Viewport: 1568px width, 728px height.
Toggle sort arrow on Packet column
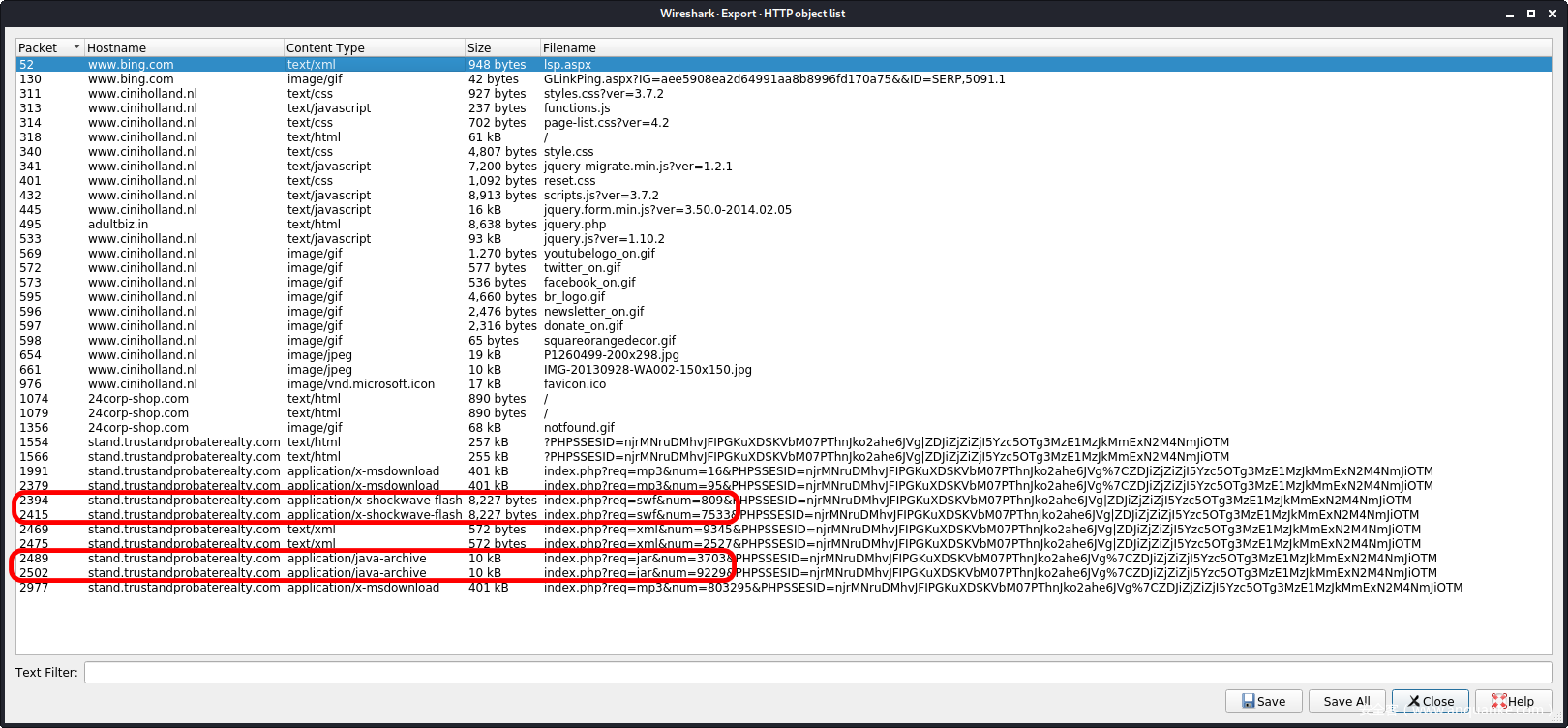76,47
